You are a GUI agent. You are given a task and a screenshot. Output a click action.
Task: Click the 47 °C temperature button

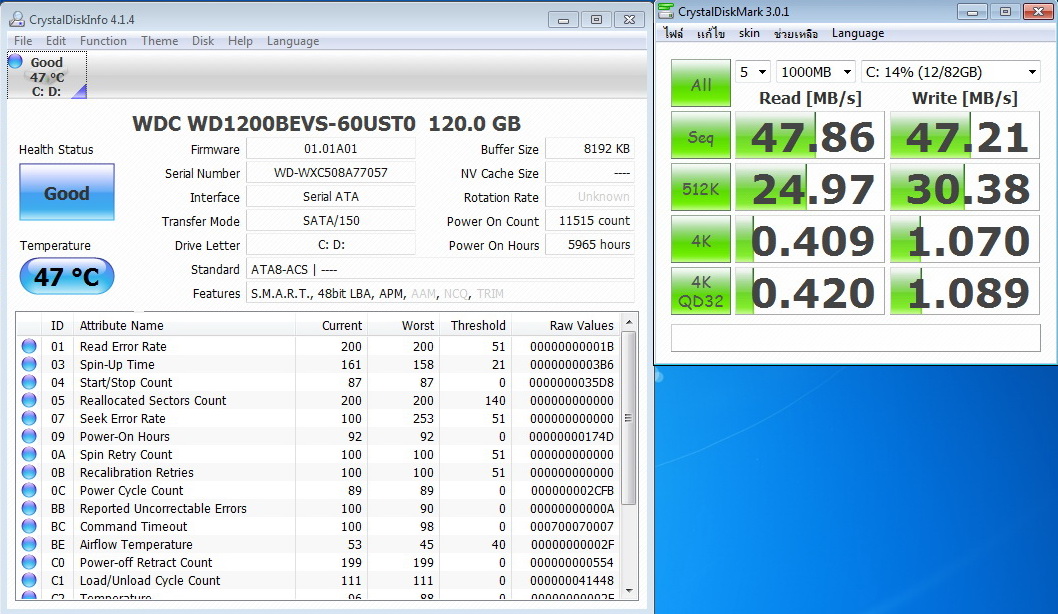coord(67,276)
